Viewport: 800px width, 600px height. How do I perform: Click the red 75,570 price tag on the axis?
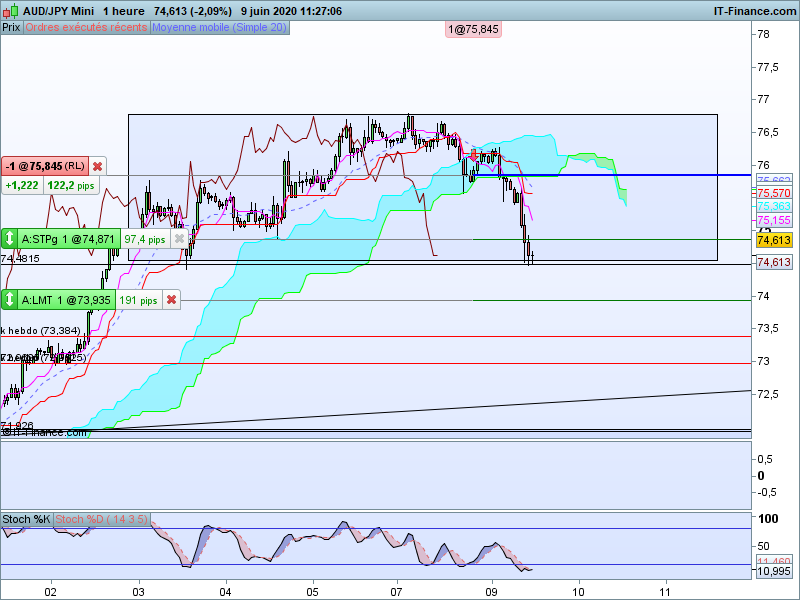774,193
